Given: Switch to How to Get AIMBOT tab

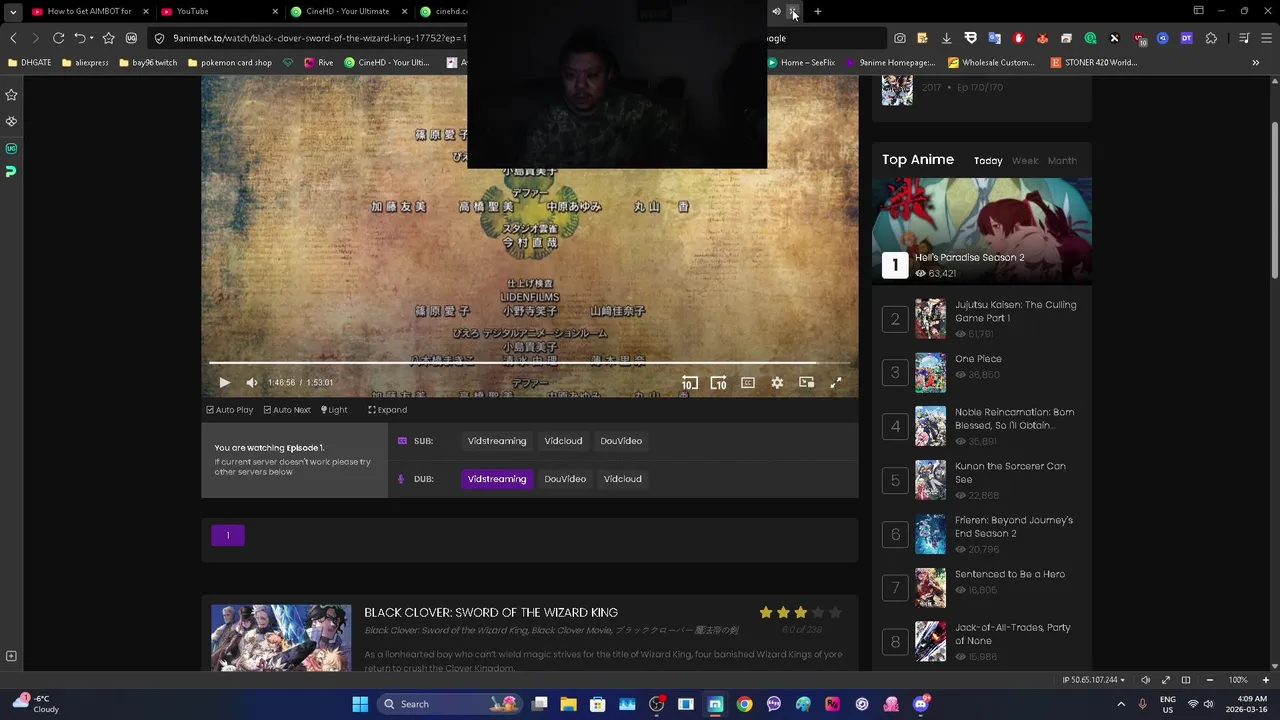Looking at the screenshot, I should pos(90,12).
